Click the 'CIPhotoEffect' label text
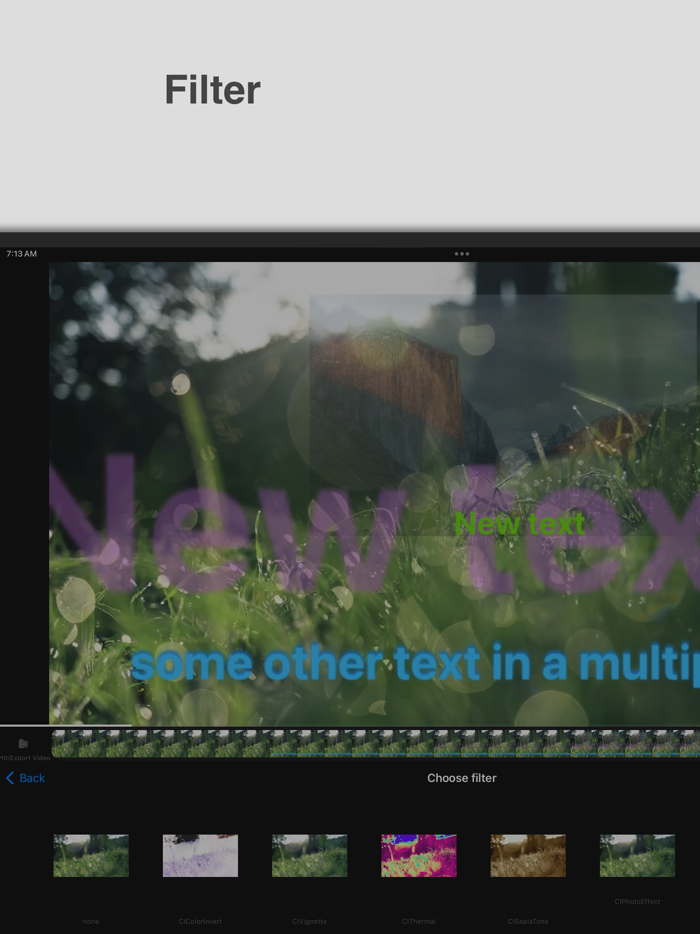 coord(637,902)
